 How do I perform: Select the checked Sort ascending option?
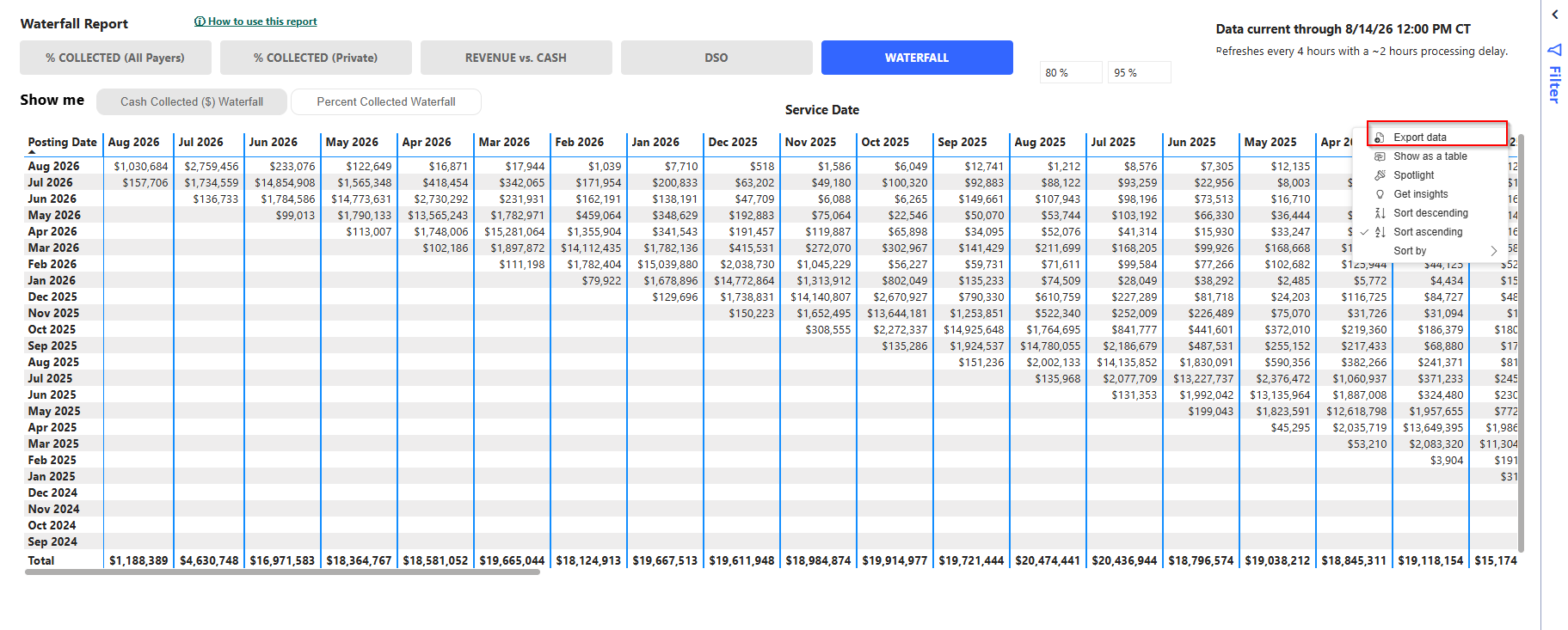click(1429, 232)
